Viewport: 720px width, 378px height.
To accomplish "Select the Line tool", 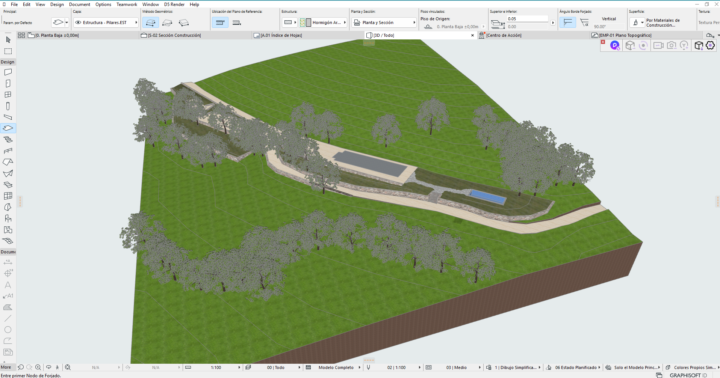I will pos(8,318).
